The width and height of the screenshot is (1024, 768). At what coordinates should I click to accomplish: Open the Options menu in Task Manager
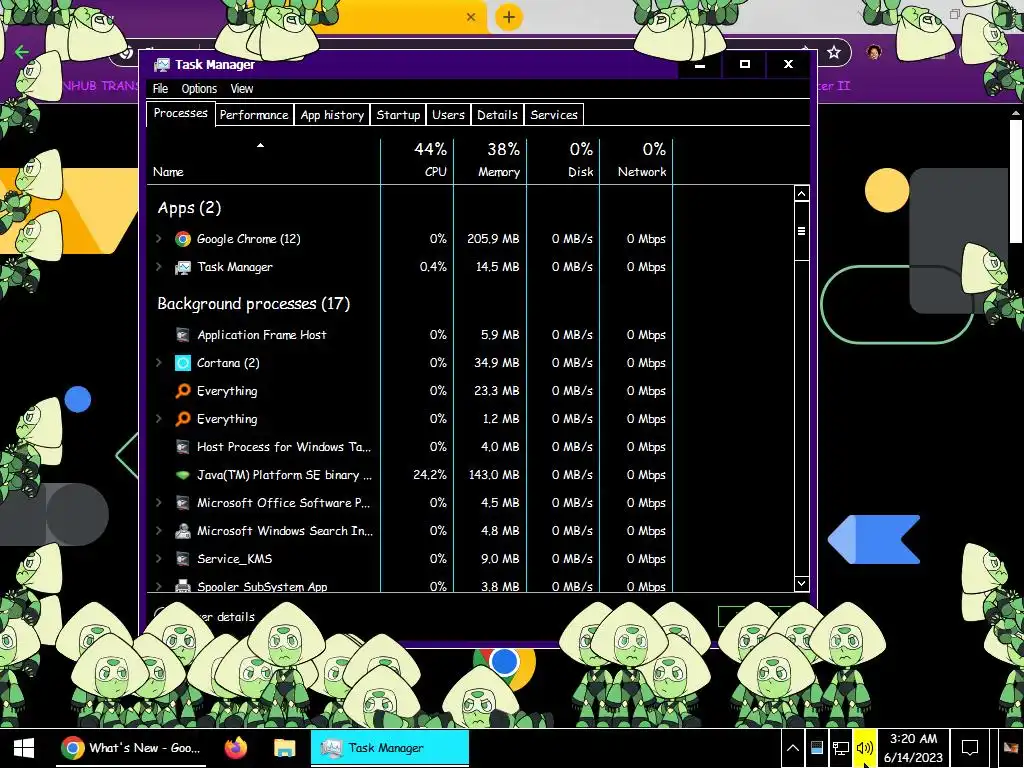[x=199, y=89]
